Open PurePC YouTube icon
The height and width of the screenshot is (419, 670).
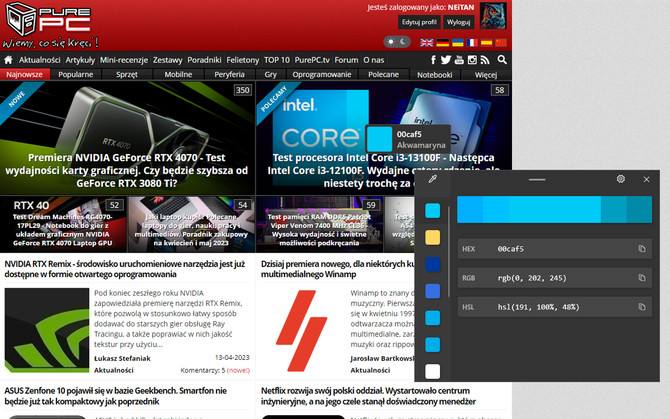coord(459,60)
